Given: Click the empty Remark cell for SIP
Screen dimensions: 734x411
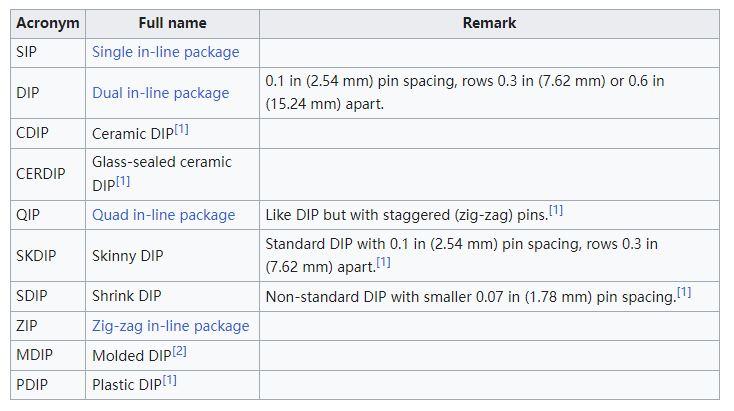Looking at the screenshot, I should pyautogui.click(x=489, y=52).
